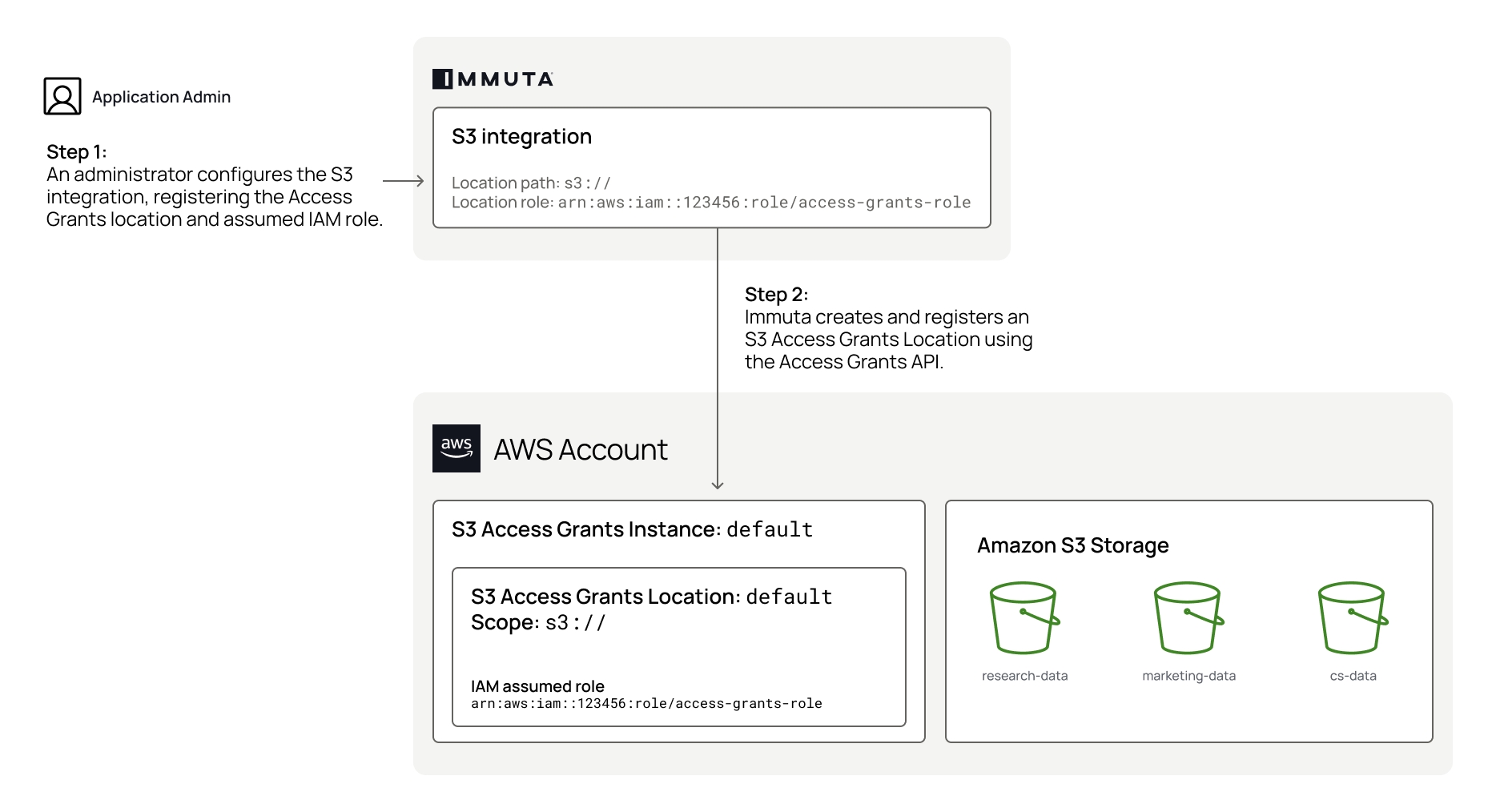Click the S3 Access Grants Instance heading
Screen dimensions: 1488x812
tap(632, 530)
